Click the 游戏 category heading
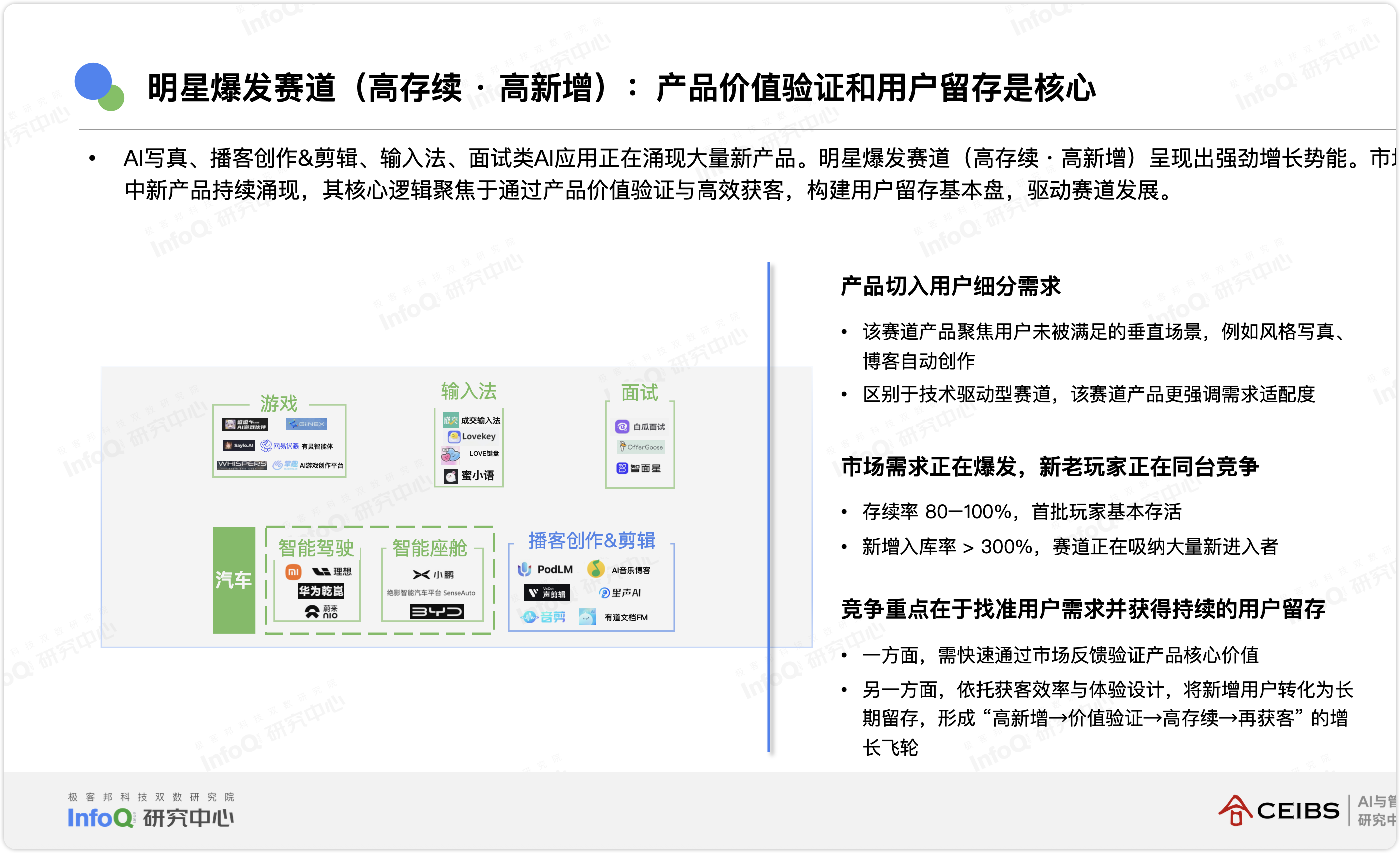The height and width of the screenshot is (853, 1400). [278, 403]
